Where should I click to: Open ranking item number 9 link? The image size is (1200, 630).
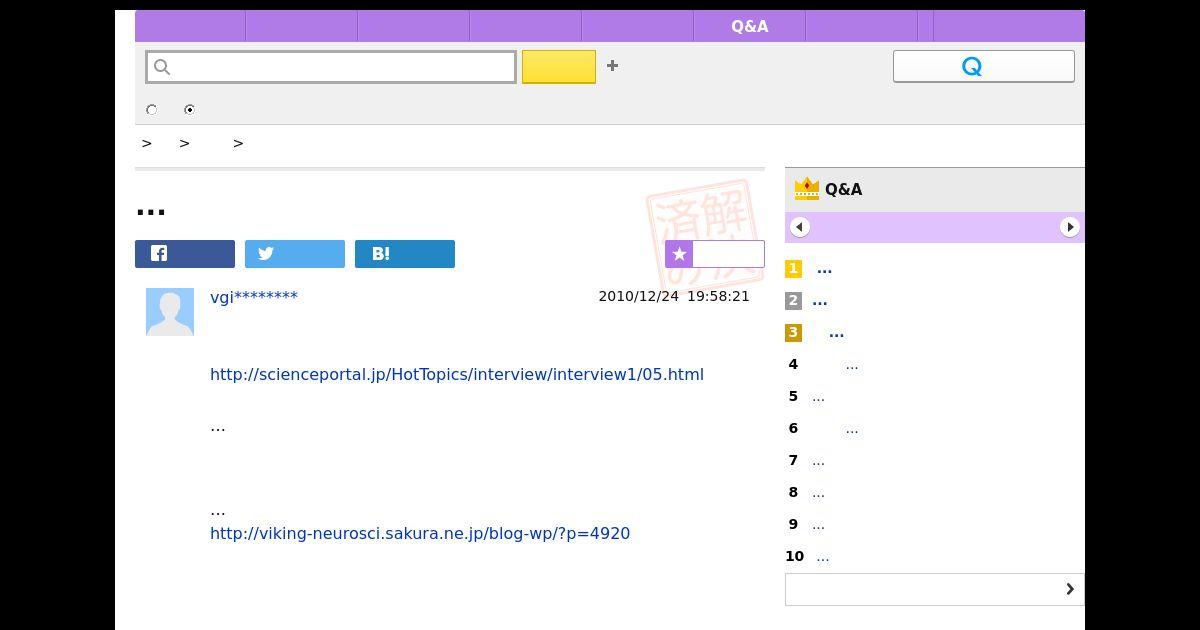point(818,525)
